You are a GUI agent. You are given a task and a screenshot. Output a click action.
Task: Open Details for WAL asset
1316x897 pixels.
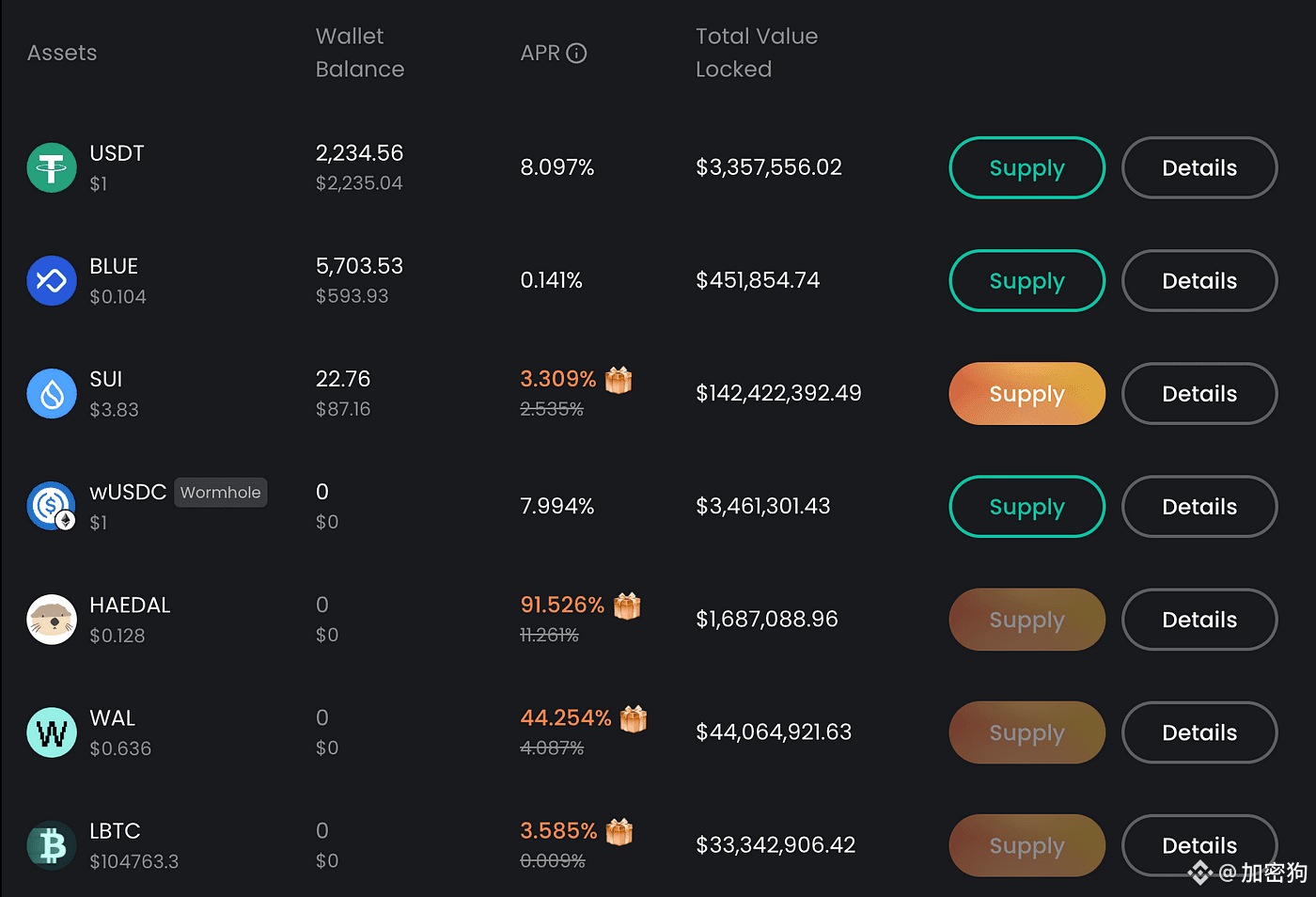[1199, 732]
